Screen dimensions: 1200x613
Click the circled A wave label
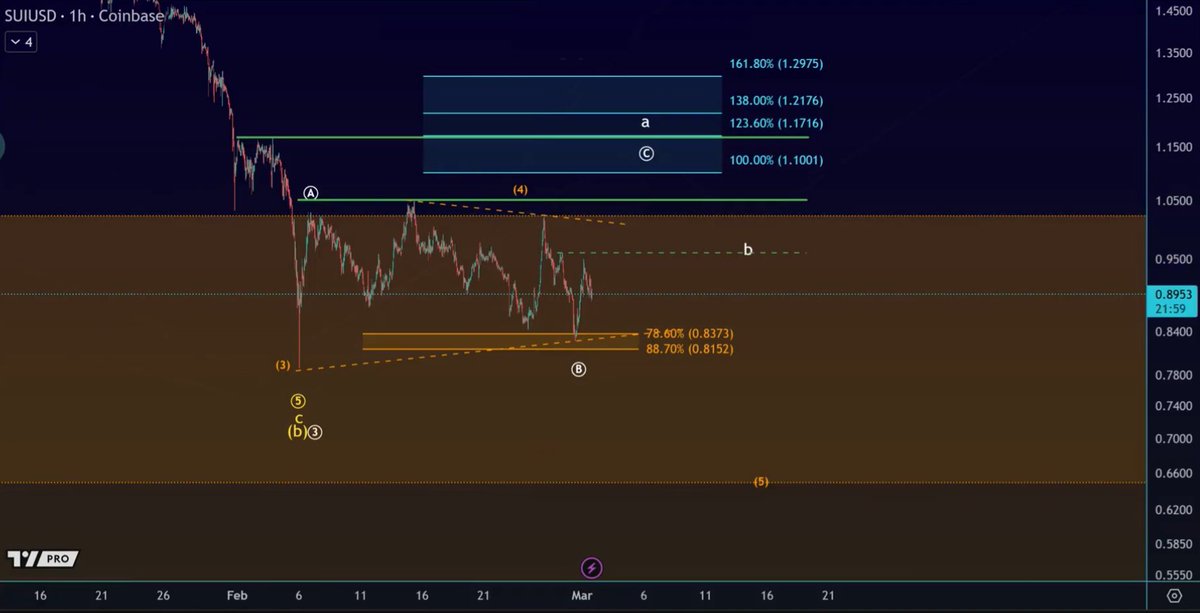tap(311, 193)
